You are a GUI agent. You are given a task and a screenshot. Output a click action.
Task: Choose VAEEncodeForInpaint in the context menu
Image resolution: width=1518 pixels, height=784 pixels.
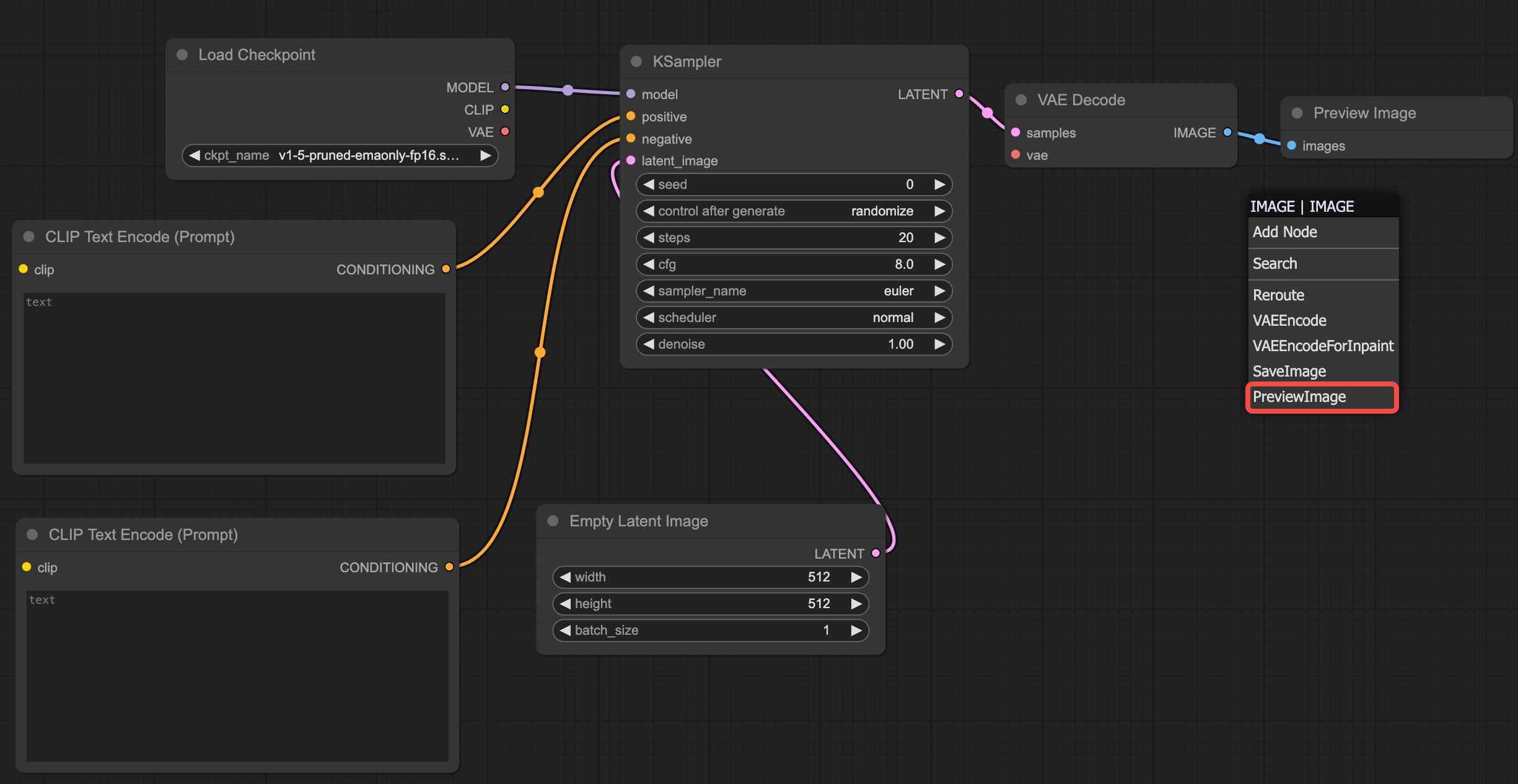pos(1323,346)
